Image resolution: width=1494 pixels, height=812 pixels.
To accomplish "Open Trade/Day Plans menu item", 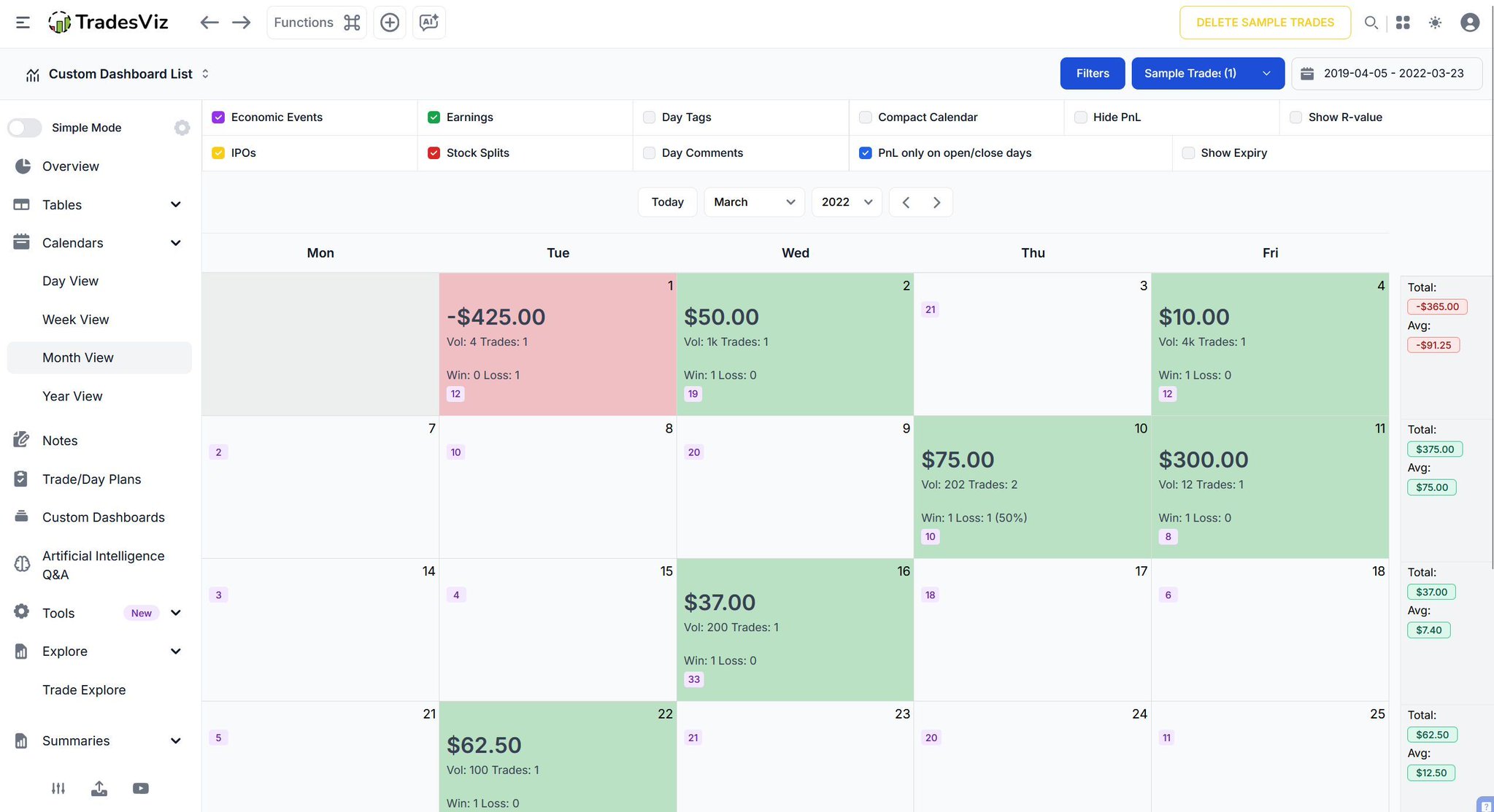I will 91,479.
